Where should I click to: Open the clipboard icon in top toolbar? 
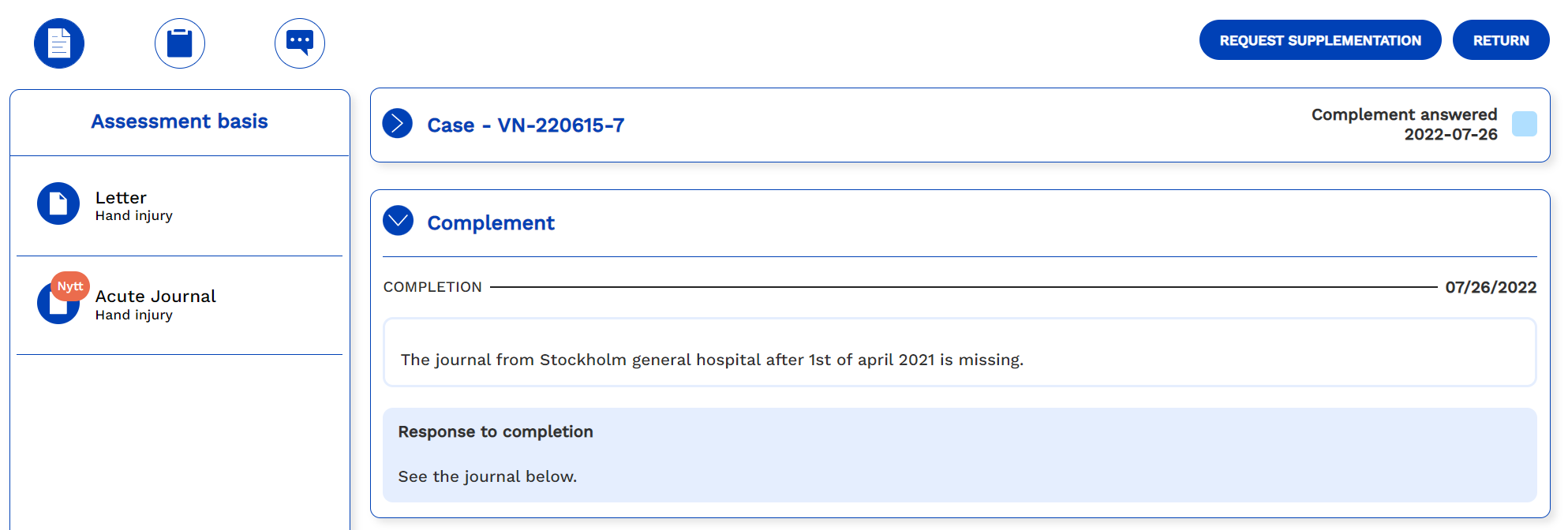point(180,43)
